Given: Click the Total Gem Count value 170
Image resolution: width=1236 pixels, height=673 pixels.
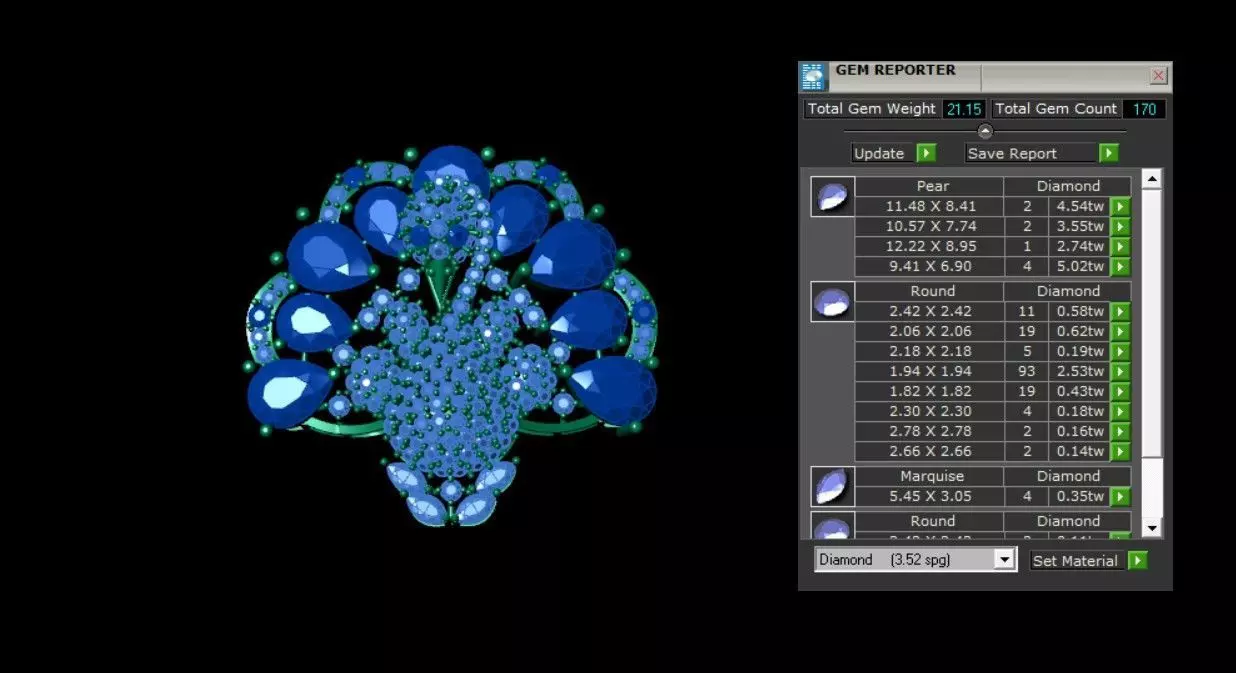Looking at the screenshot, I should (x=1144, y=109).
